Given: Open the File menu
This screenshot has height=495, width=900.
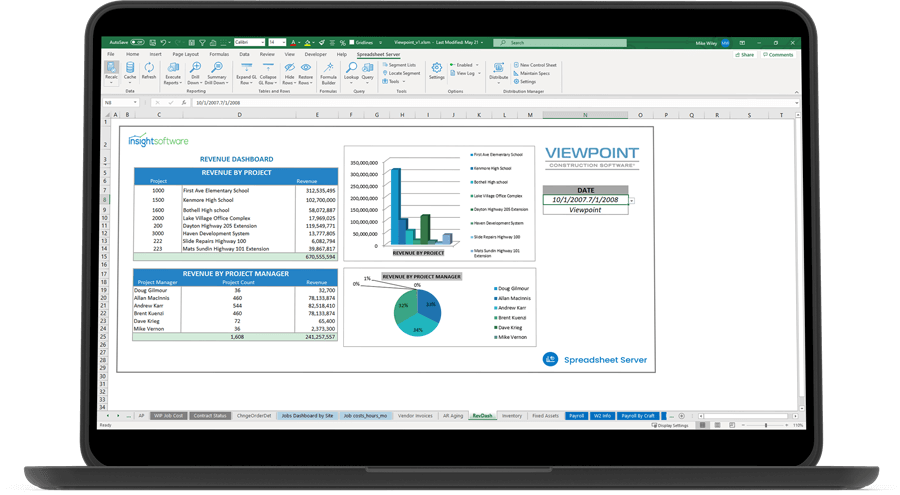Looking at the screenshot, I should pyautogui.click(x=111, y=54).
